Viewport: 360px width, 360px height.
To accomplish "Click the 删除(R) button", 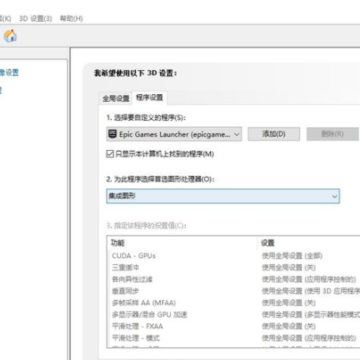I will tap(332, 134).
